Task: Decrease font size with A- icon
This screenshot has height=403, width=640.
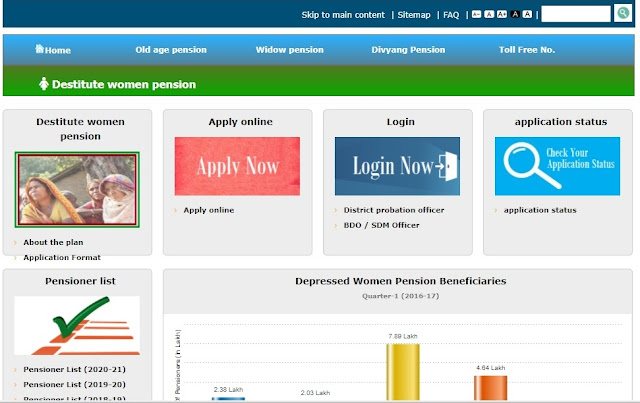Action: click(476, 14)
